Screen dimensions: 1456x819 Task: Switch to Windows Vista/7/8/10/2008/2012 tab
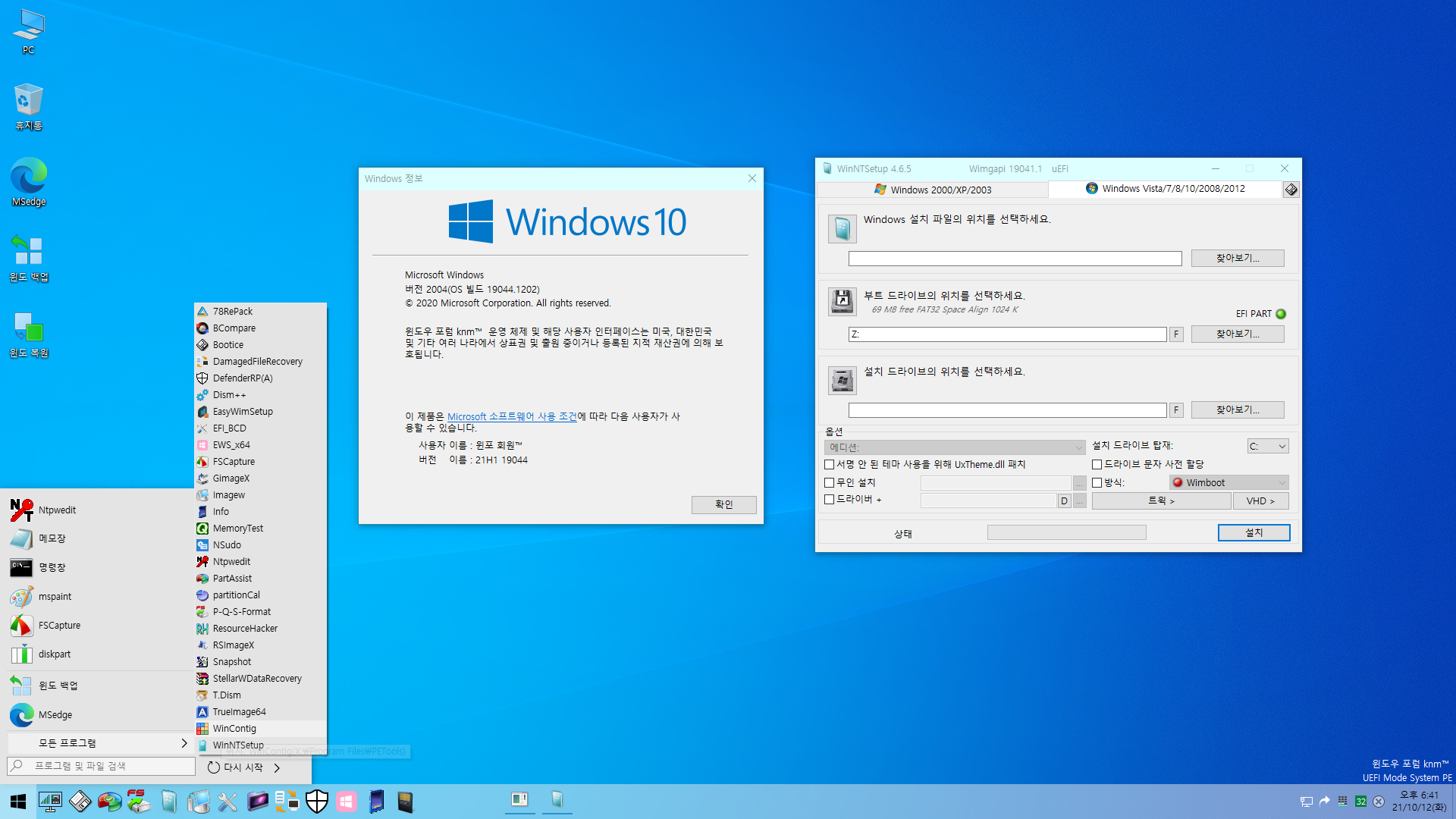pyautogui.click(x=1165, y=189)
